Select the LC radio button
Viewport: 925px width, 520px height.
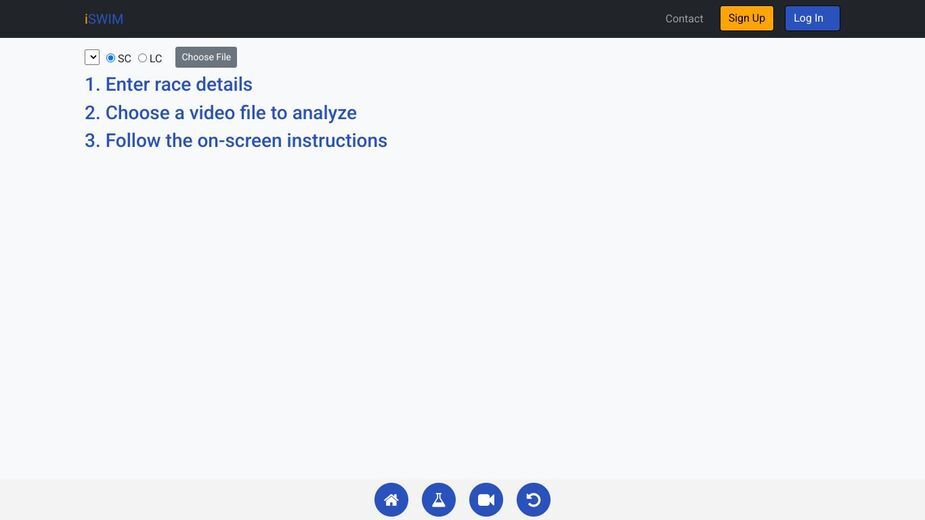(x=142, y=58)
